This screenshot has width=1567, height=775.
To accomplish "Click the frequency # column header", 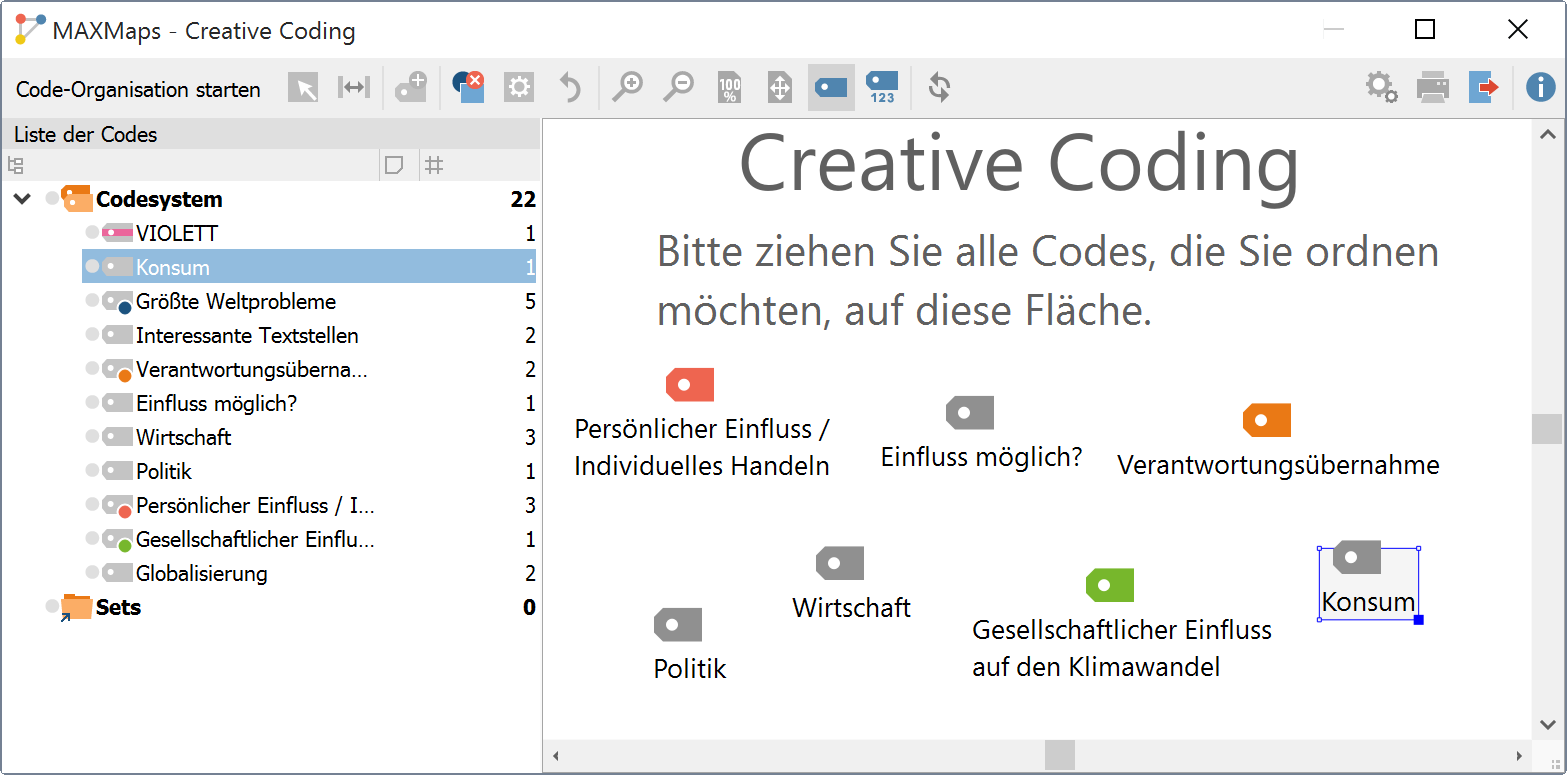I will [x=434, y=165].
